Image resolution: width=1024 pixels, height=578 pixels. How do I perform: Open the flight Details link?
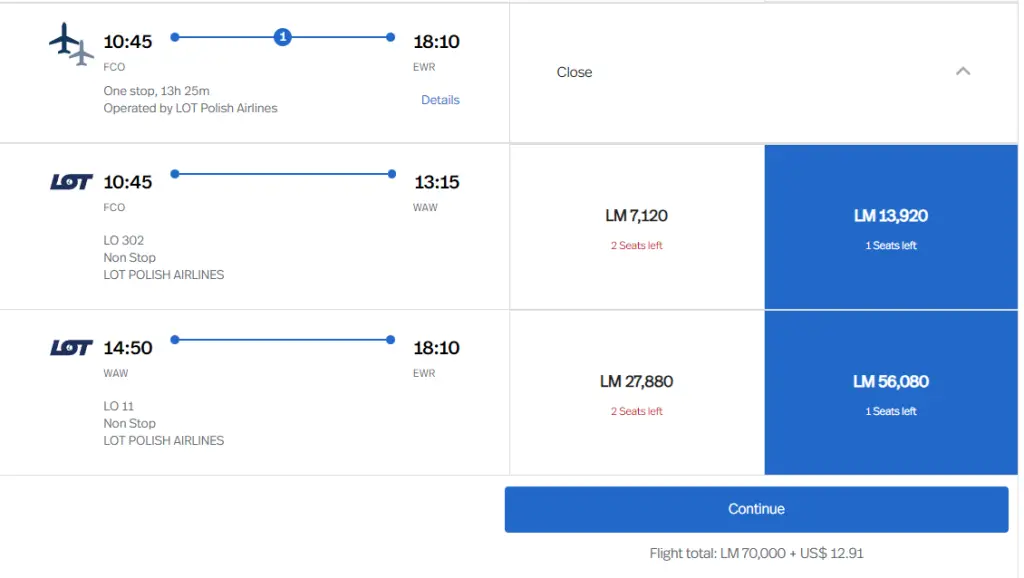click(x=440, y=100)
